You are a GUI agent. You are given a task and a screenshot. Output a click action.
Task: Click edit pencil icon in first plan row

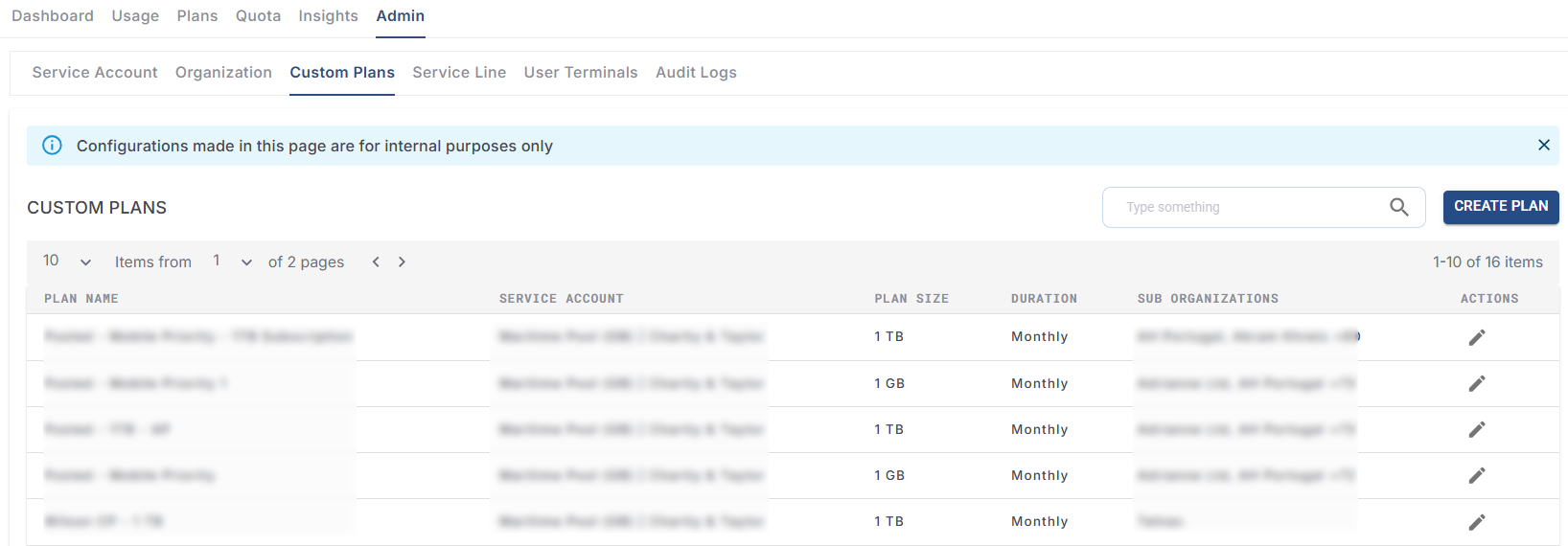click(1477, 337)
